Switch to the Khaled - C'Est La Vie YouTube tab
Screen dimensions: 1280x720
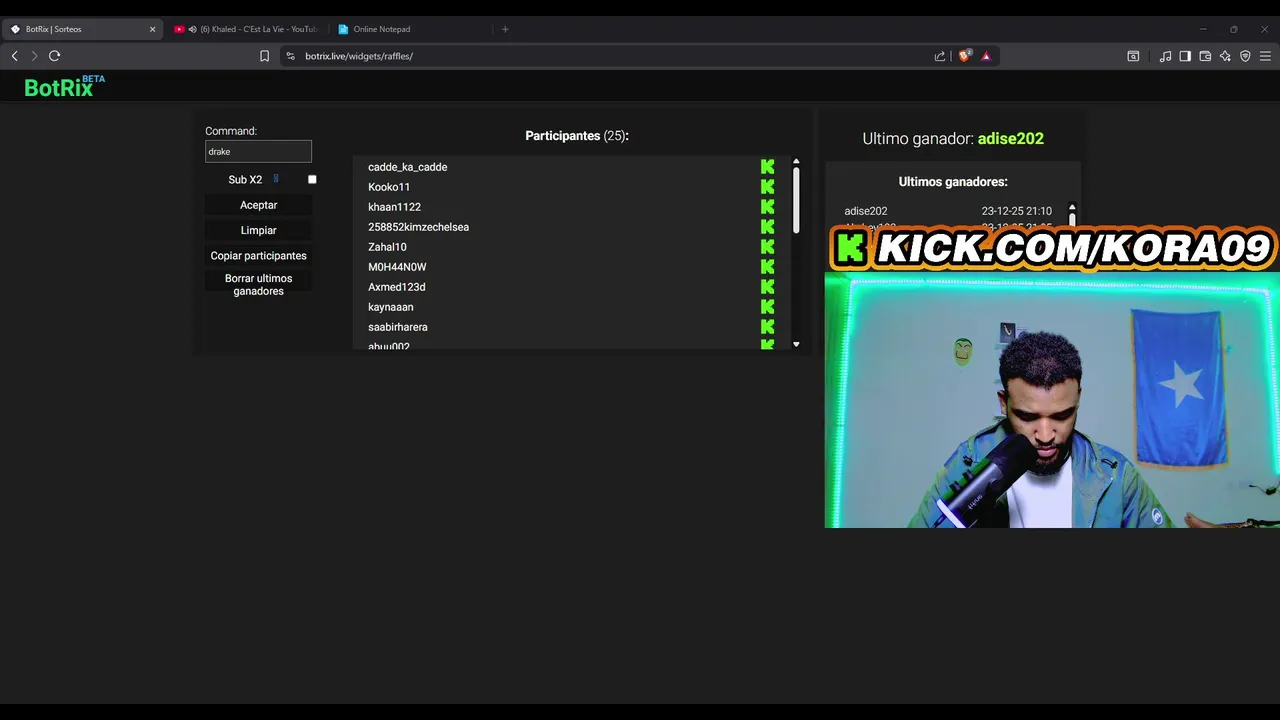coord(245,29)
